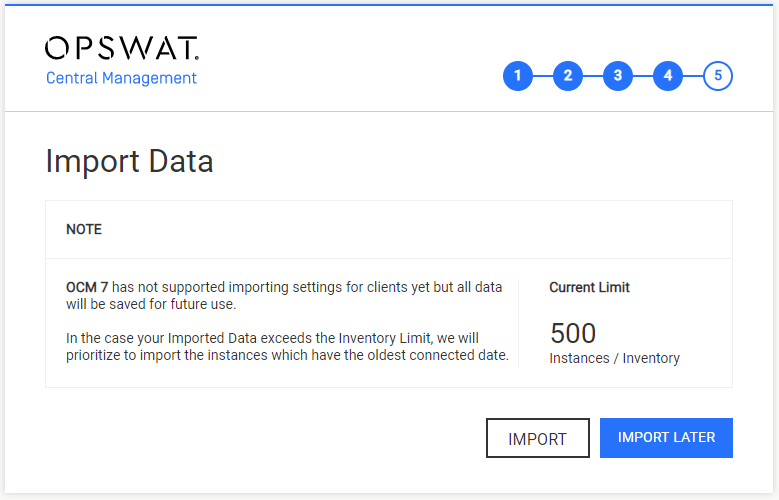Go to step 2 in the wizard
Screen dimensions: 779x500
[x=568, y=76]
